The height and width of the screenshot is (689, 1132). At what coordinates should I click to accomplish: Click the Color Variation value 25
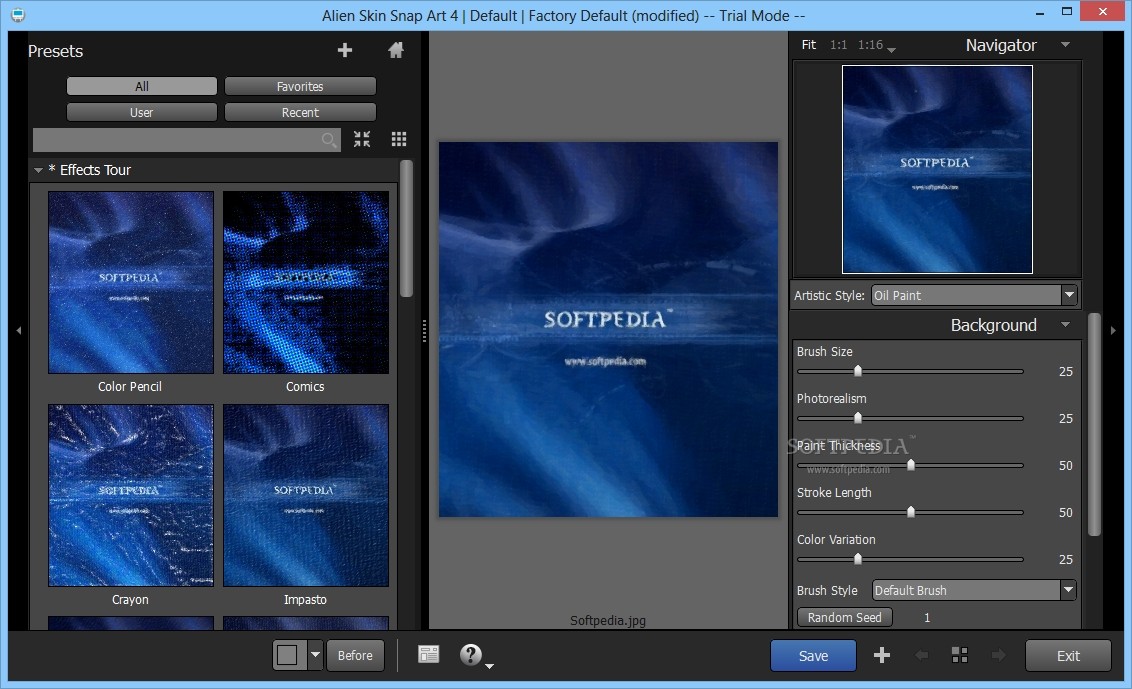pyautogui.click(x=1066, y=559)
